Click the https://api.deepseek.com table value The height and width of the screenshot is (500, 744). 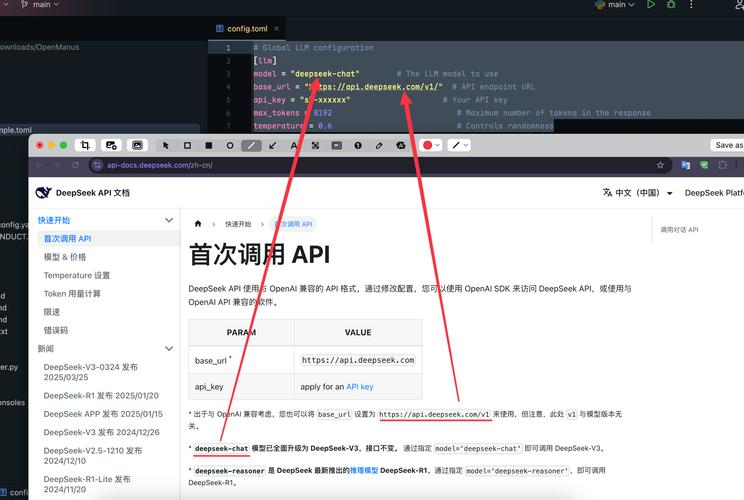pos(358,360)
